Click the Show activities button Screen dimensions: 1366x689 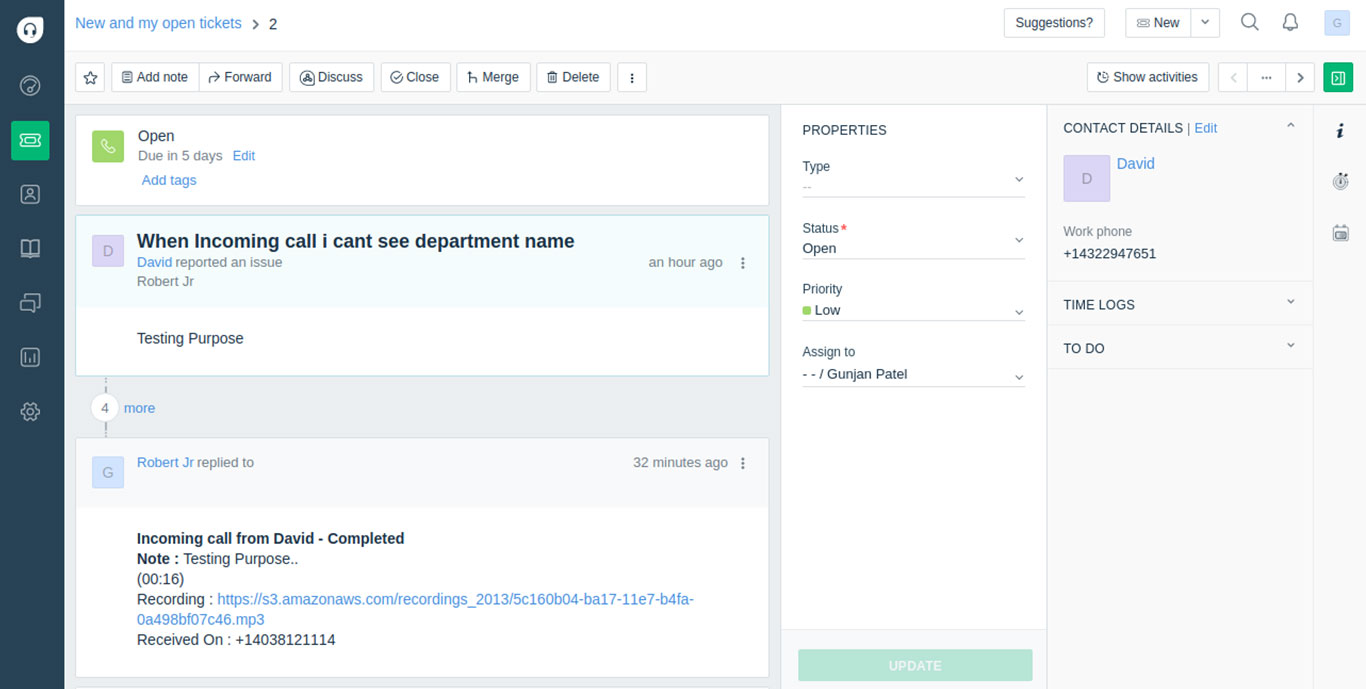(1147, 77)
